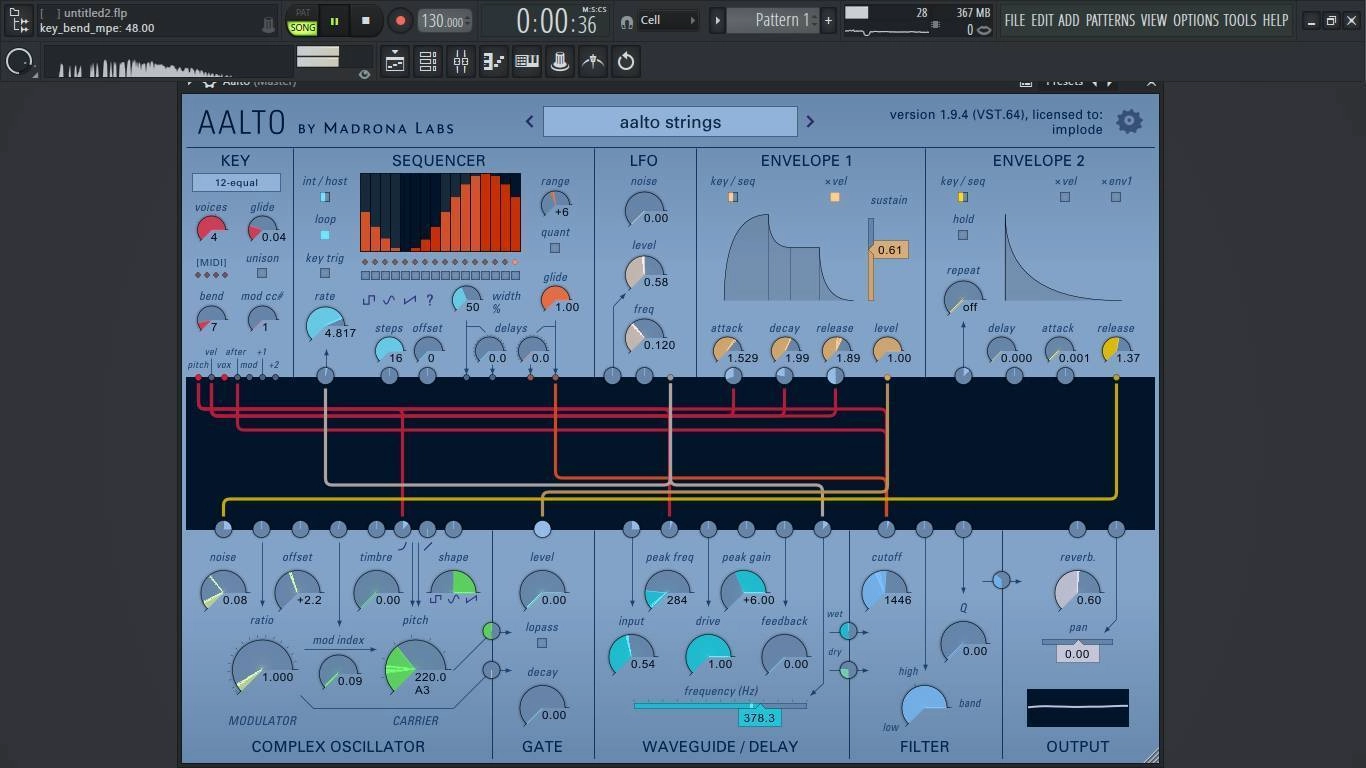This screenshot has width=1366, height=768.
Task: Open the plugin picker knob icon
Action: 560,62
